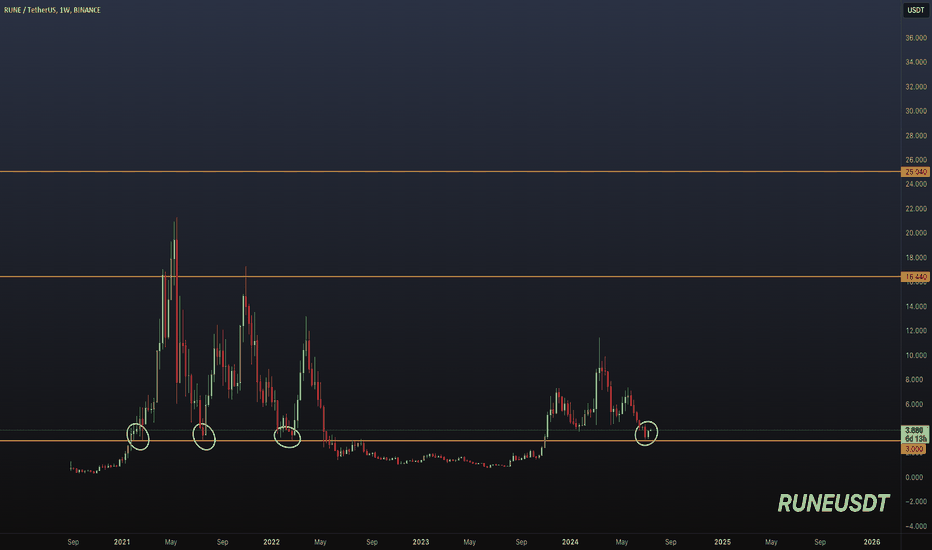Click the 36.000 price axis label
The width and height of the screenshot is (932, 550).
pyautogui.click(x=915, y=37)
